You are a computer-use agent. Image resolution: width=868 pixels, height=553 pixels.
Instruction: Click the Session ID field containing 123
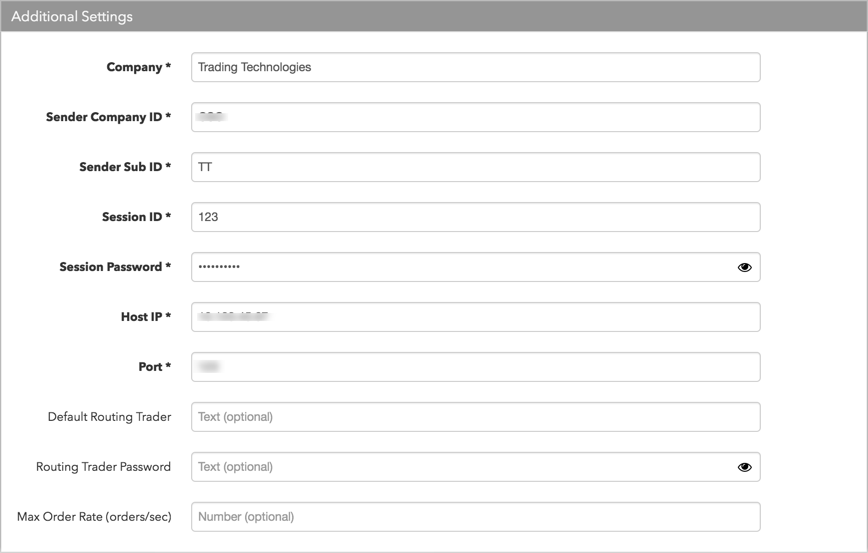tap(476, 217)
